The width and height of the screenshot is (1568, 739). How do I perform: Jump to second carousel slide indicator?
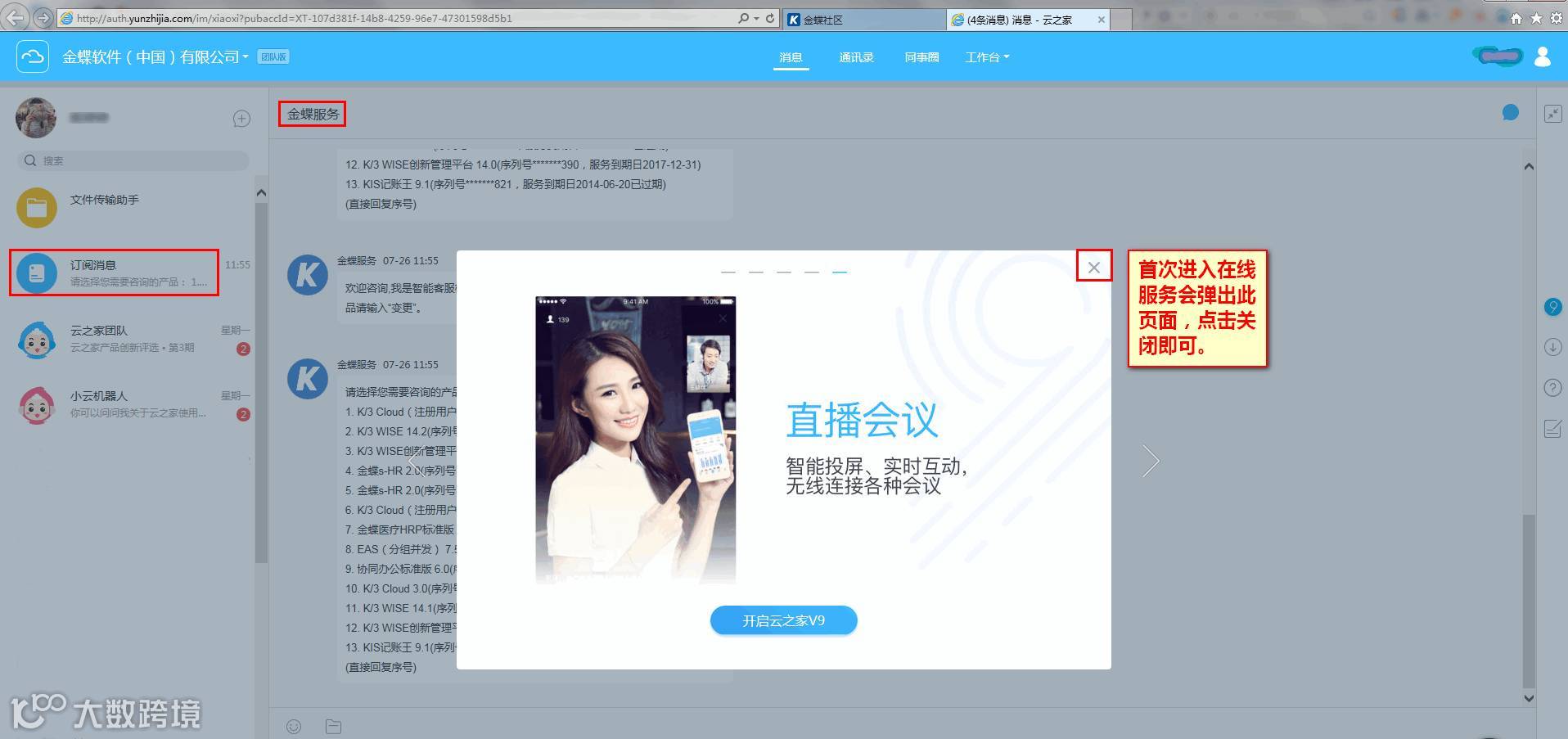755,272
